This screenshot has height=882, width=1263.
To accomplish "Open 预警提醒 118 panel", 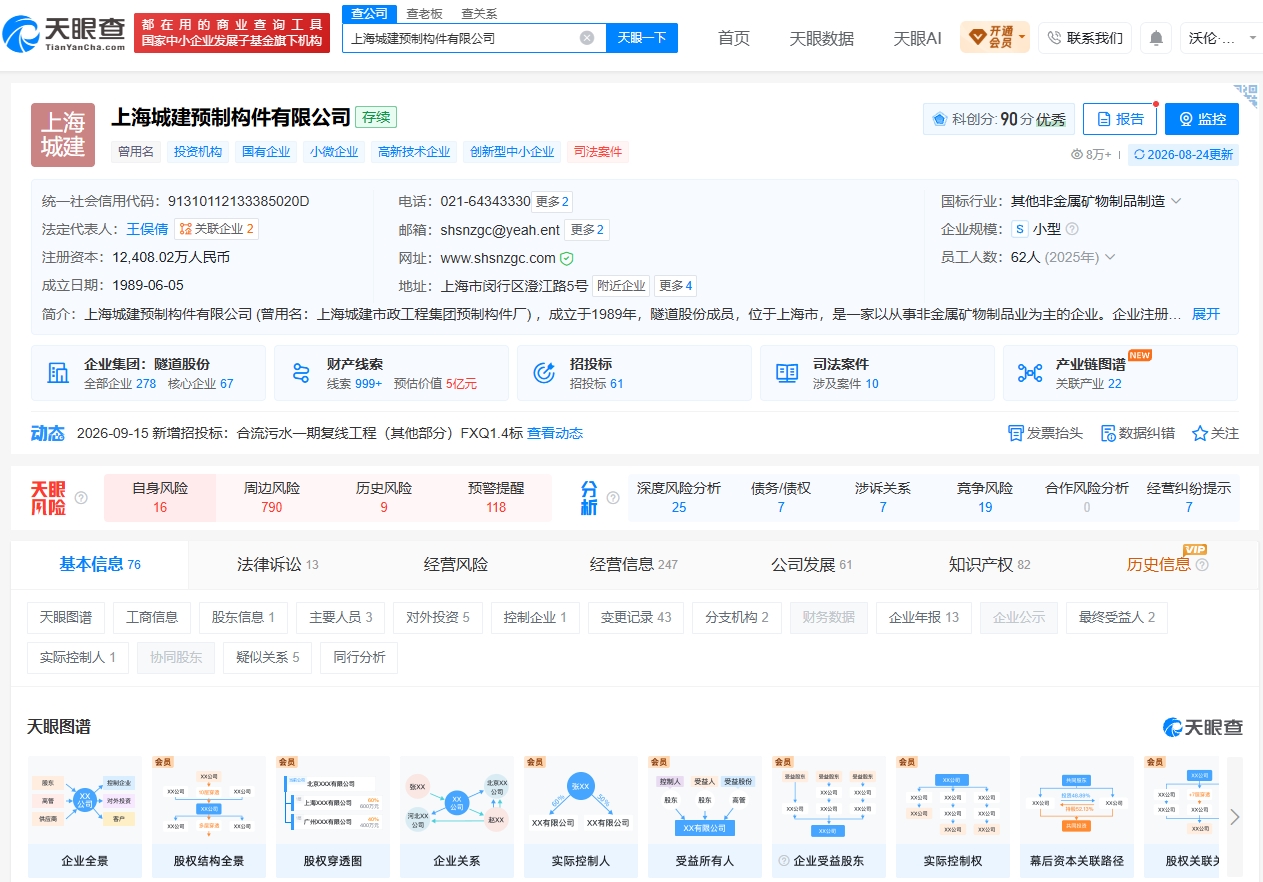I will coord(496,497).
